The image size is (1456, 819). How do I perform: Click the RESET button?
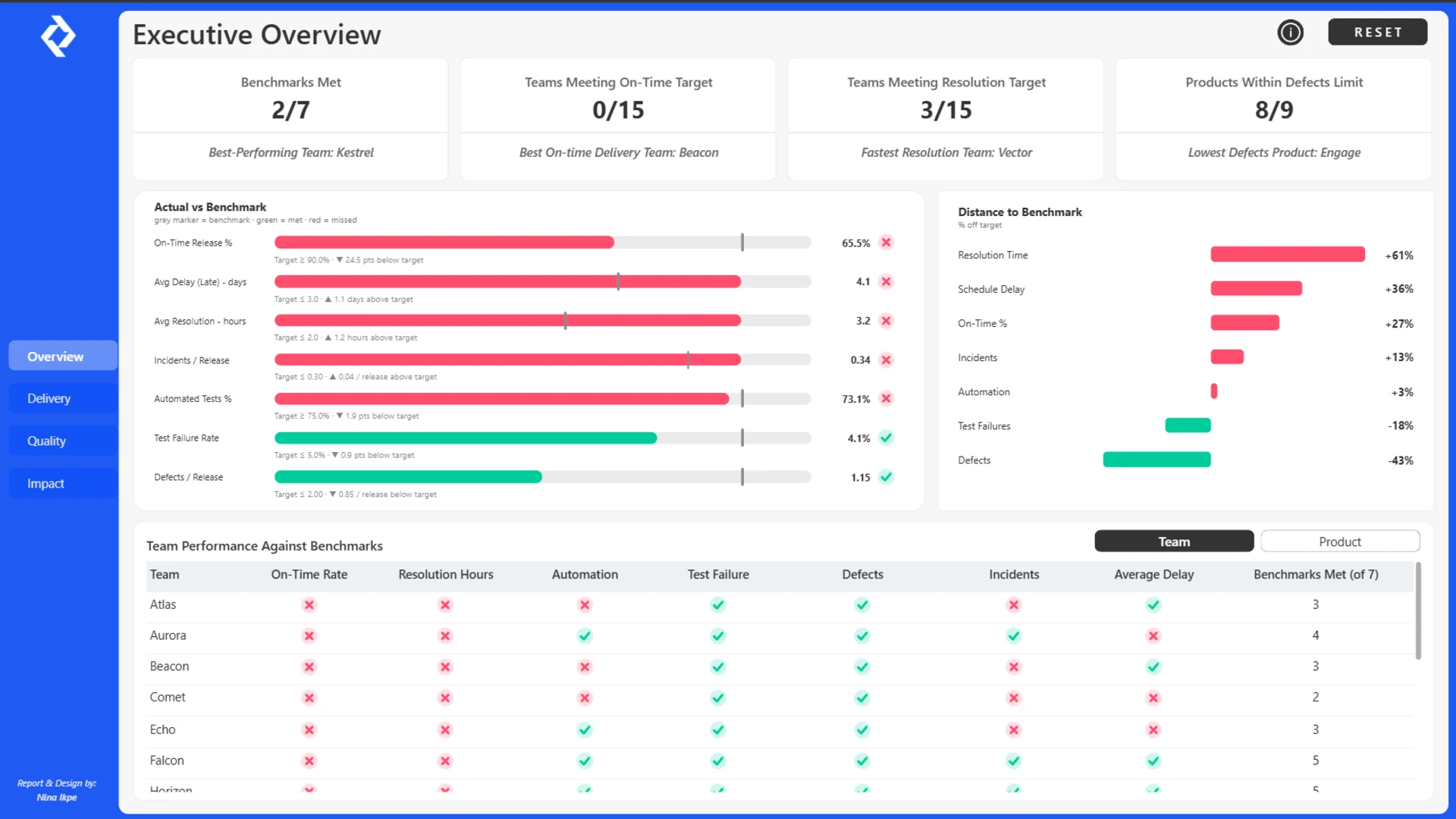click(1377, 33)
